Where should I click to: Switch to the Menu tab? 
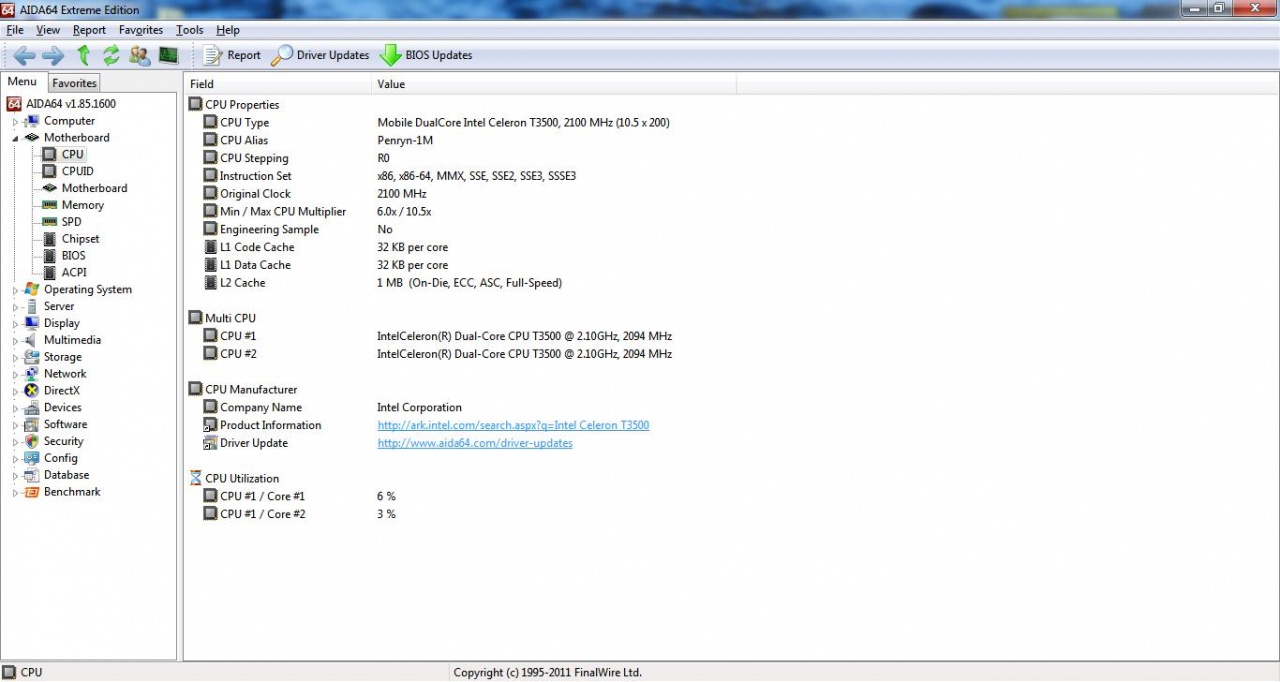(22, 82)
